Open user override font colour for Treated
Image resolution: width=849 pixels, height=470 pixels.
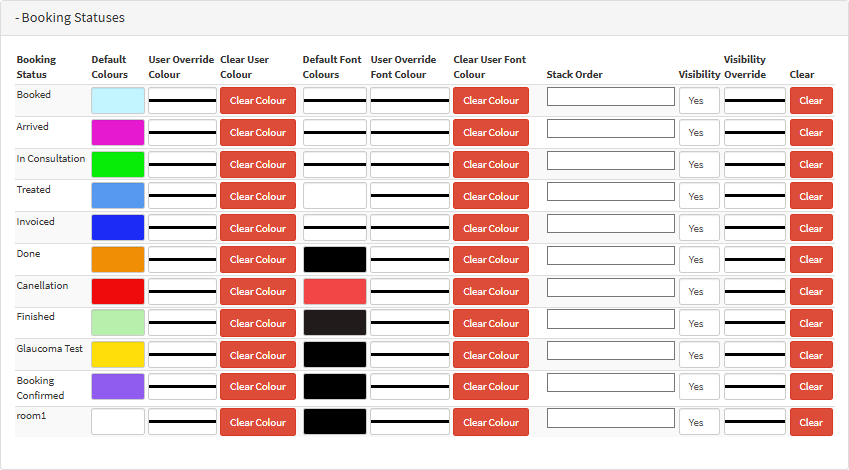[409, 196]
